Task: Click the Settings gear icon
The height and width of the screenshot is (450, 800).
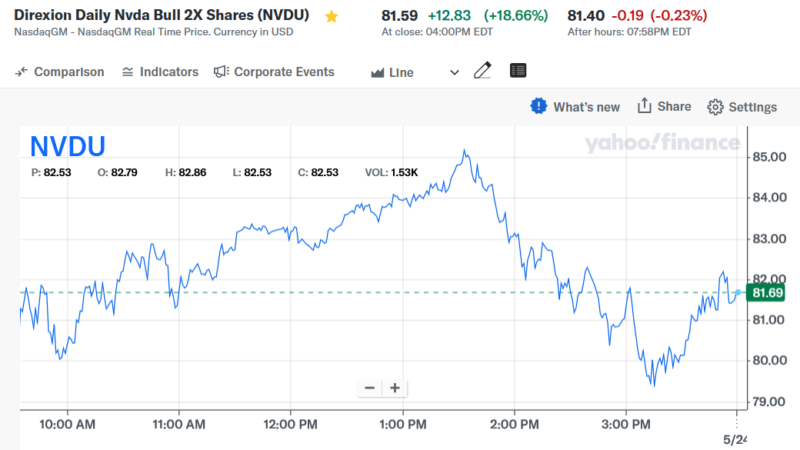Action: point(715,107)
